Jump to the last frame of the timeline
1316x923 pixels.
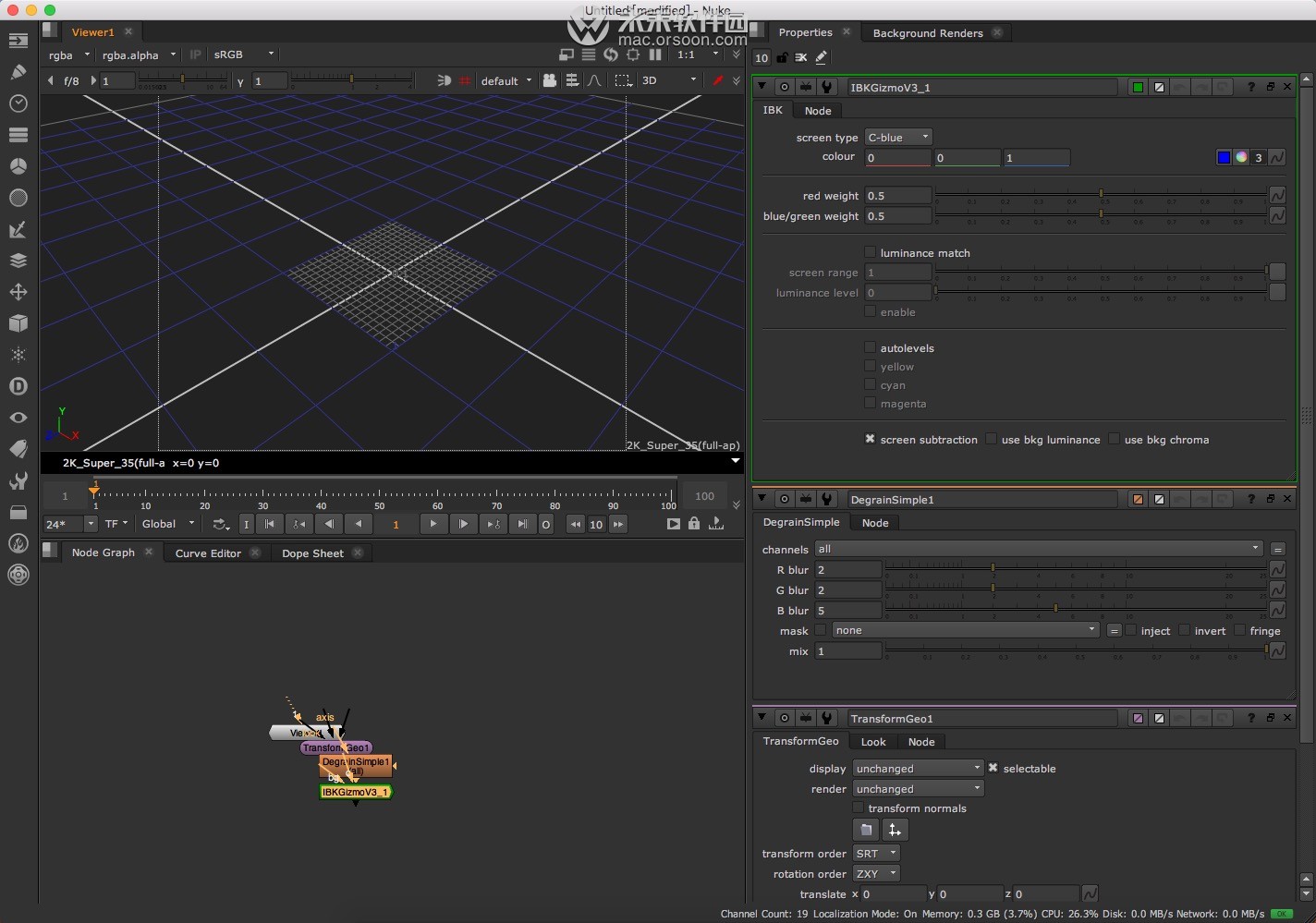click(522, 524)
